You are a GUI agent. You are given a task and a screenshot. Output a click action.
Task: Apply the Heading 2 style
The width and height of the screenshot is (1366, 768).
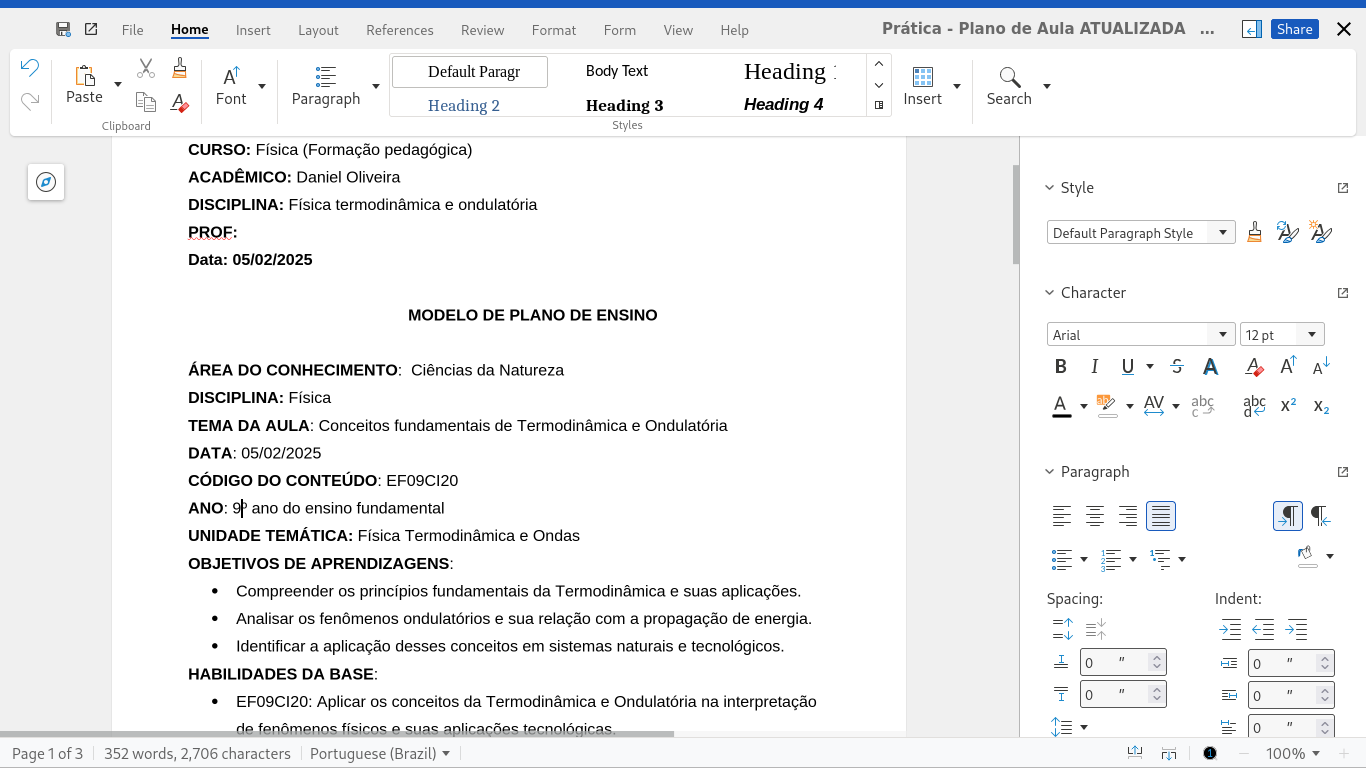(464, 105)
